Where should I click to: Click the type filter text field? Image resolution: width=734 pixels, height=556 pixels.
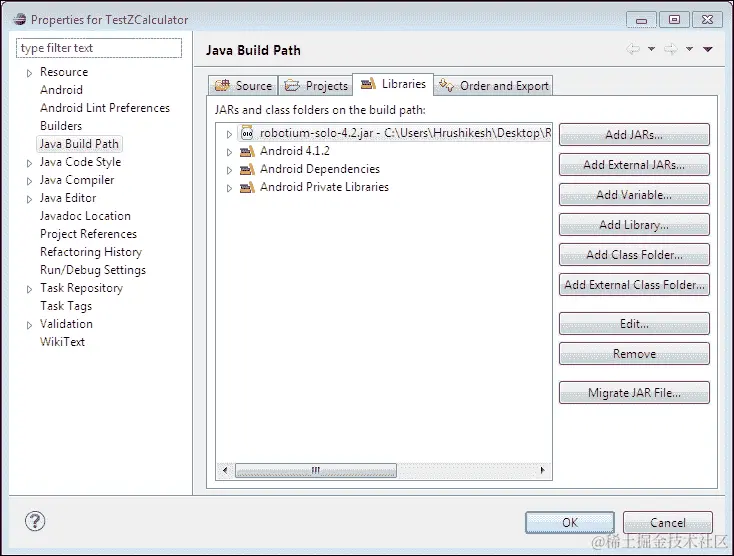click(x=99, y=48)
